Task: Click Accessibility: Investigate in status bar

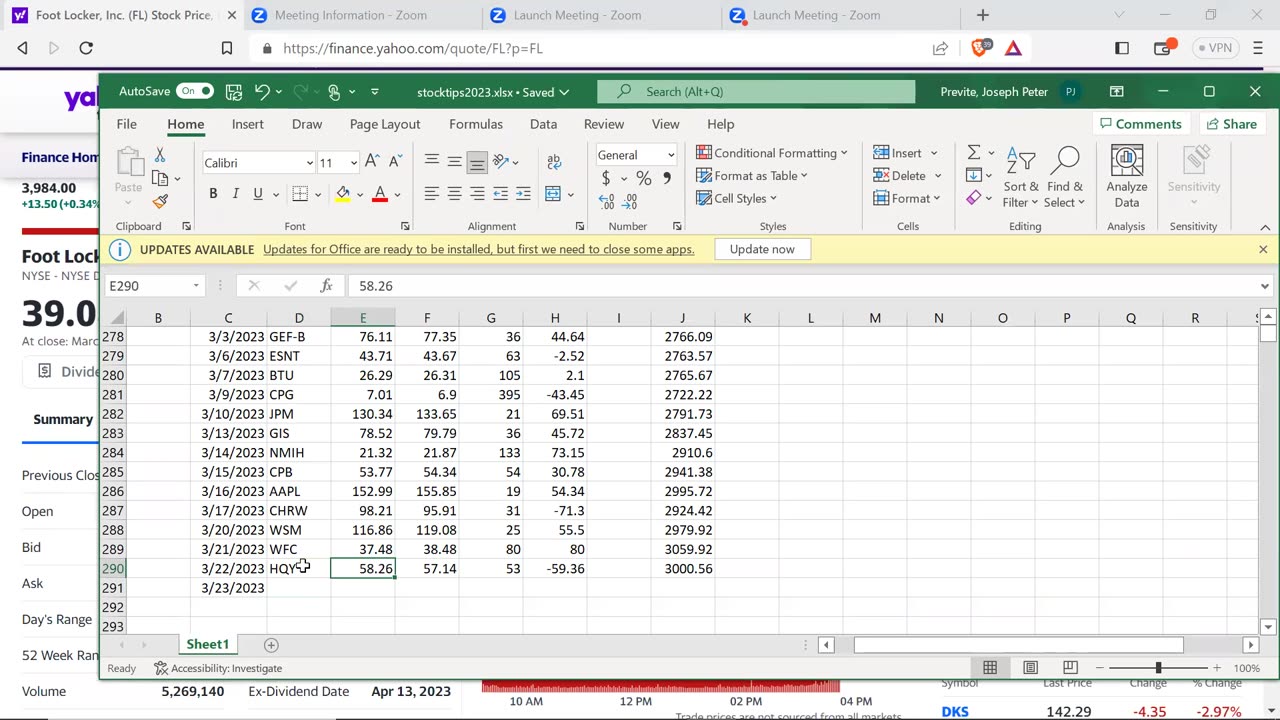Action: click(x=218, y=668)
